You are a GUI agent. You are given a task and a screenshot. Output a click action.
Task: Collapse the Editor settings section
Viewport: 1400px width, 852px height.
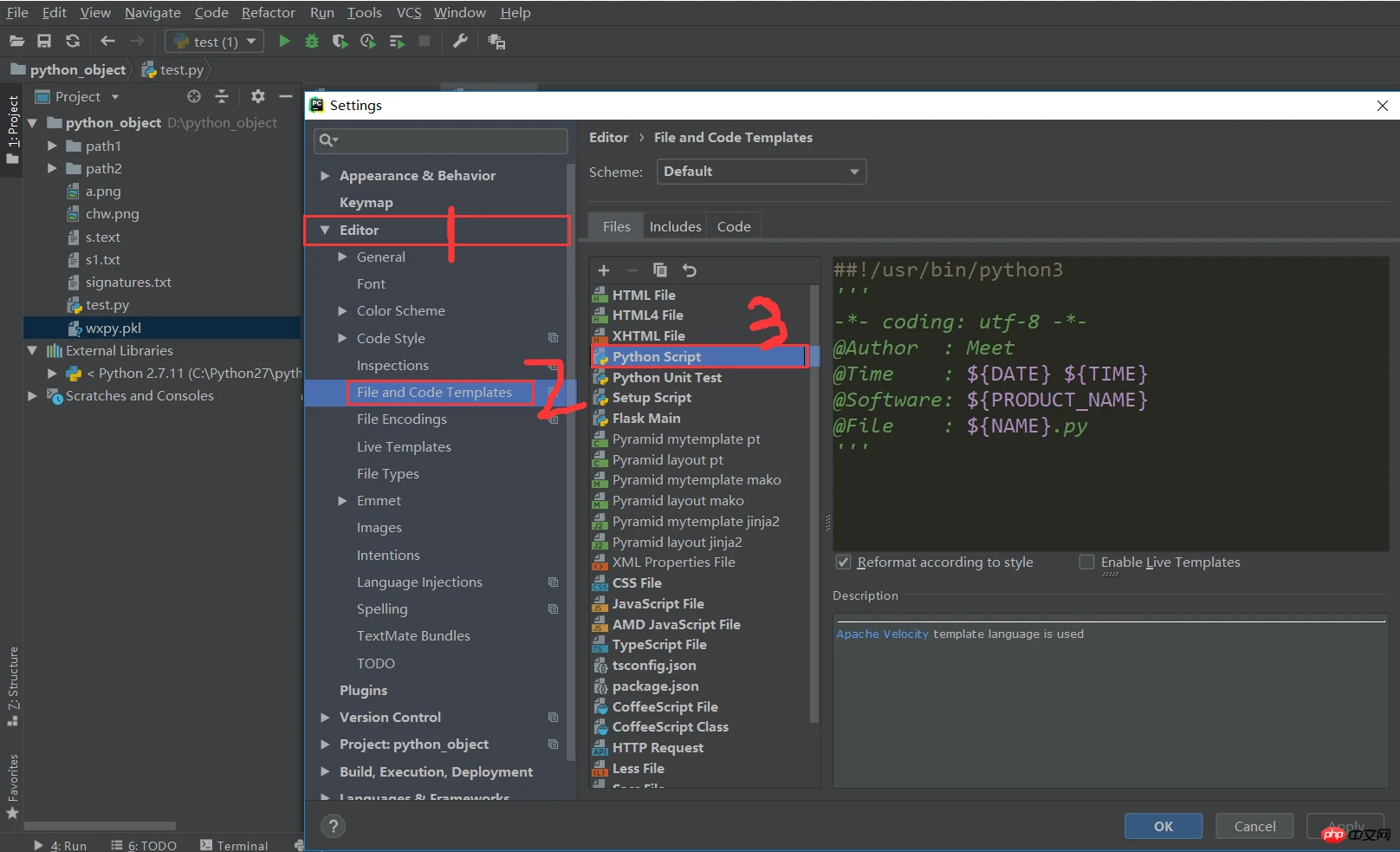pos(325,230)
